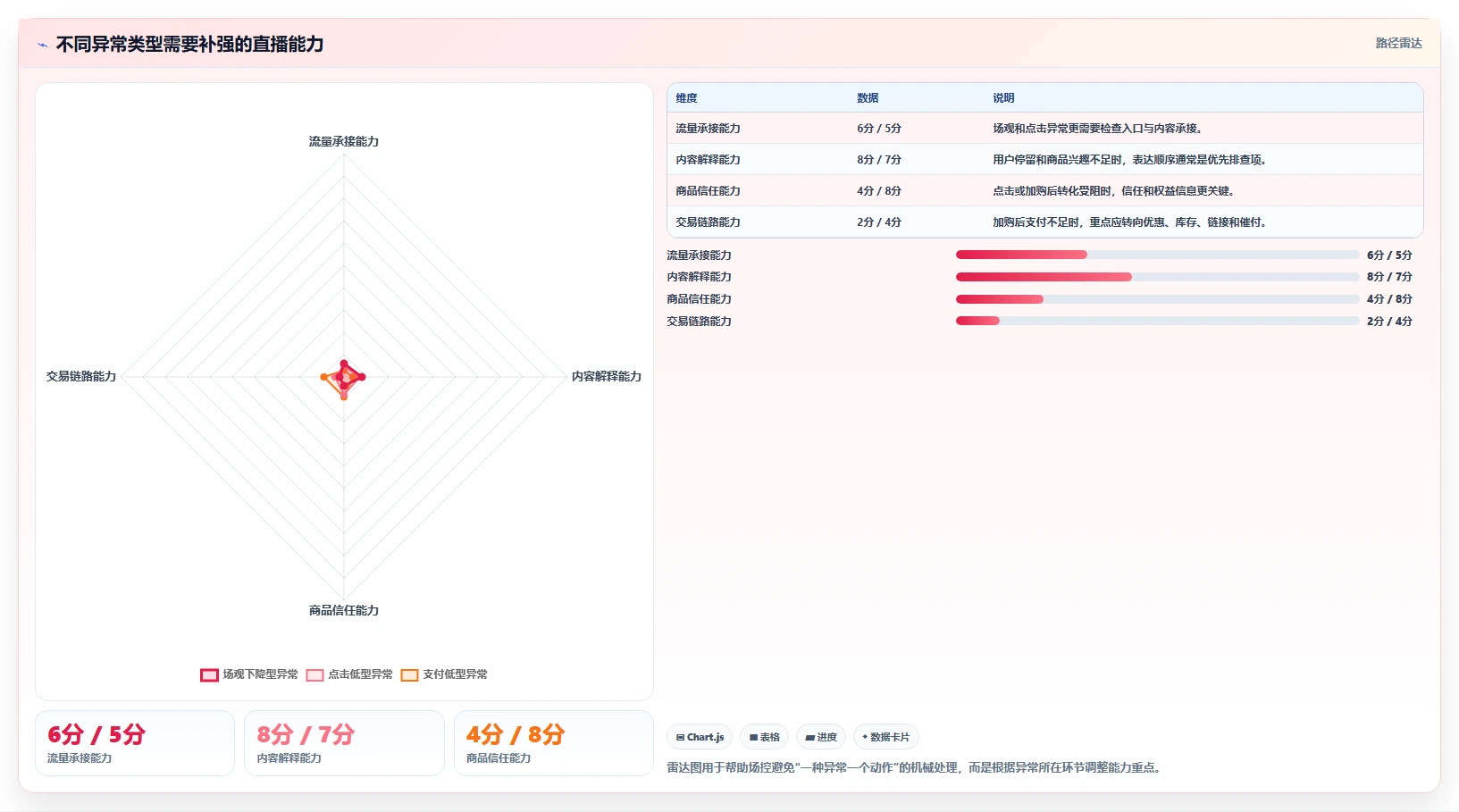The width and height of the screenshot is (1459, 812).
Task: Click radar axis label 内容解释能力
Action: (x=607, y=376)
